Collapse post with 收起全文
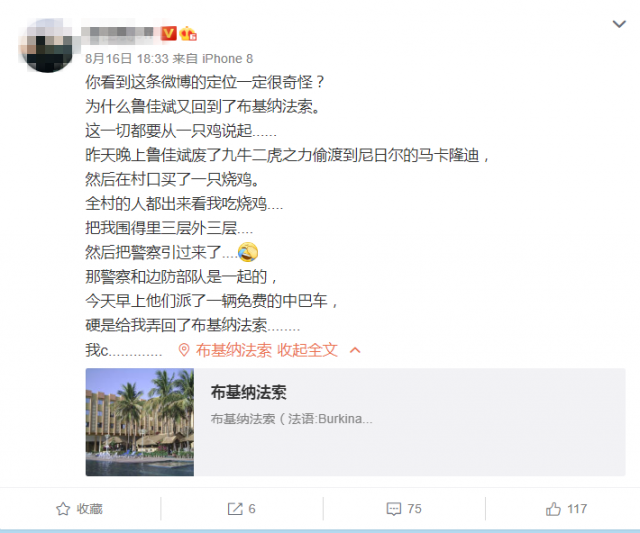640x533 pixels. 307,350
